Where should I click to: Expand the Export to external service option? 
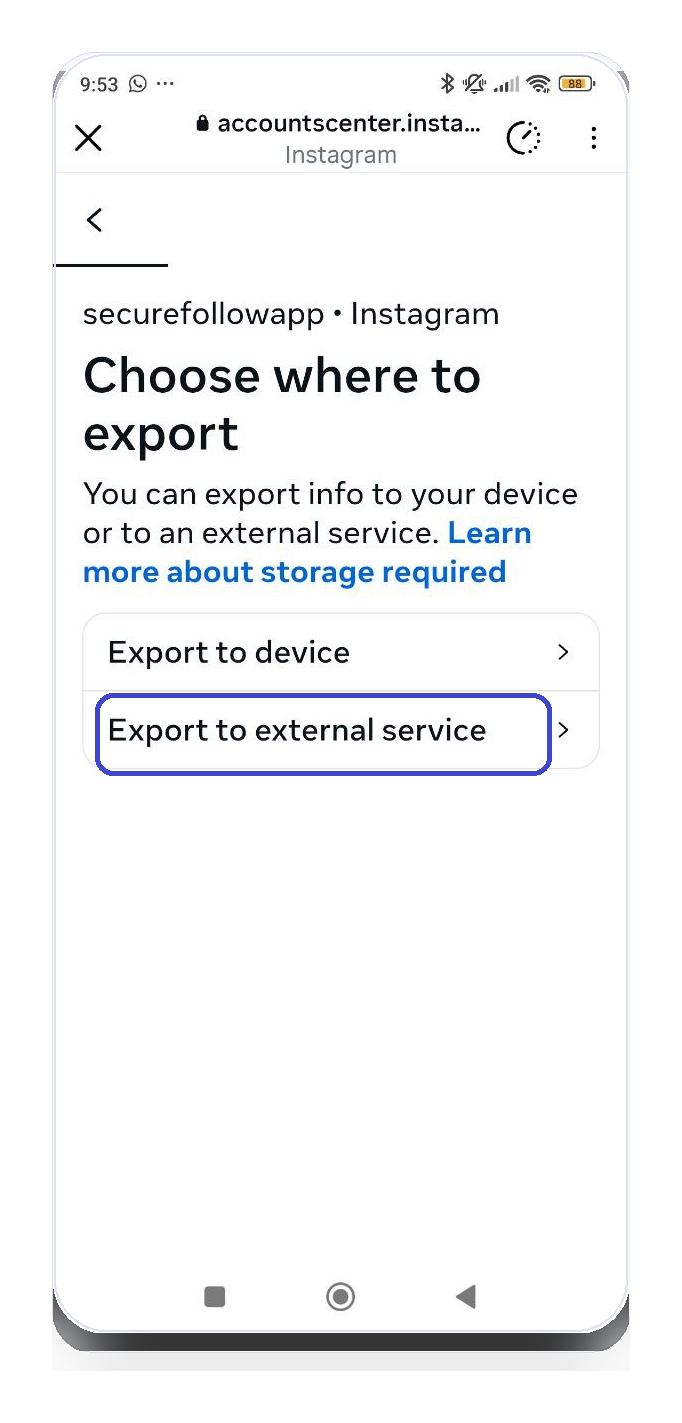coord(322,731)
